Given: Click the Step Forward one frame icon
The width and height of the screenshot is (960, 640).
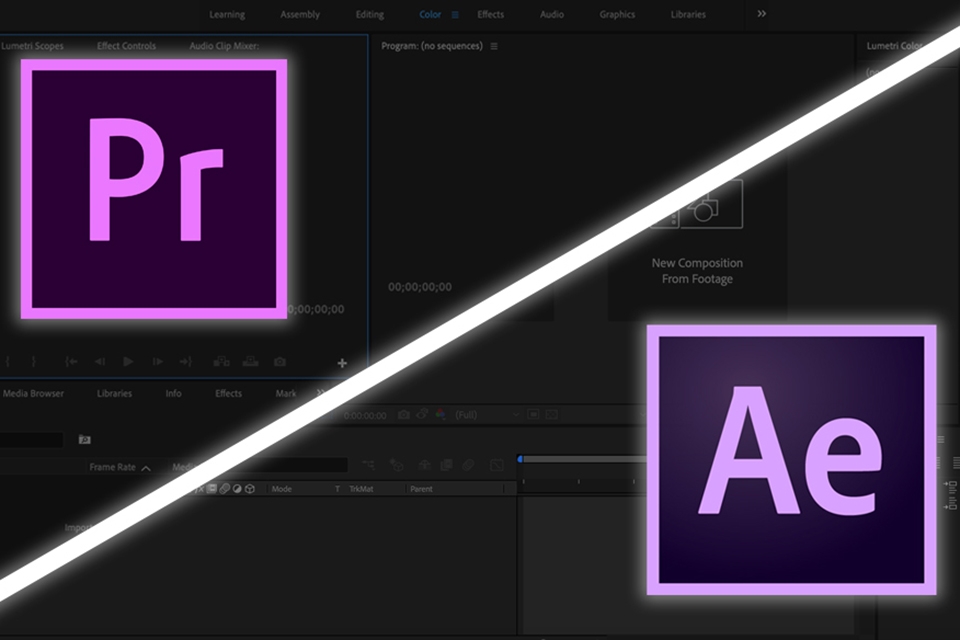Looking at the screenshot, I should click(157, 362).
